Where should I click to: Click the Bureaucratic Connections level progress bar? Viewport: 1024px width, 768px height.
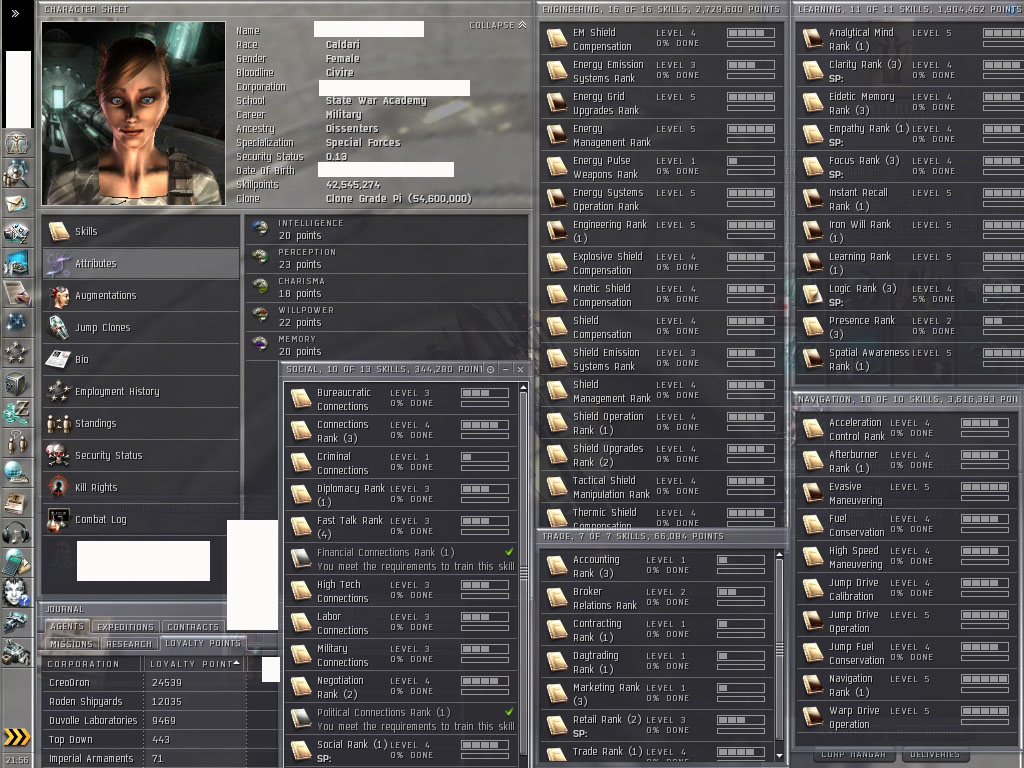tap(485, 393)
